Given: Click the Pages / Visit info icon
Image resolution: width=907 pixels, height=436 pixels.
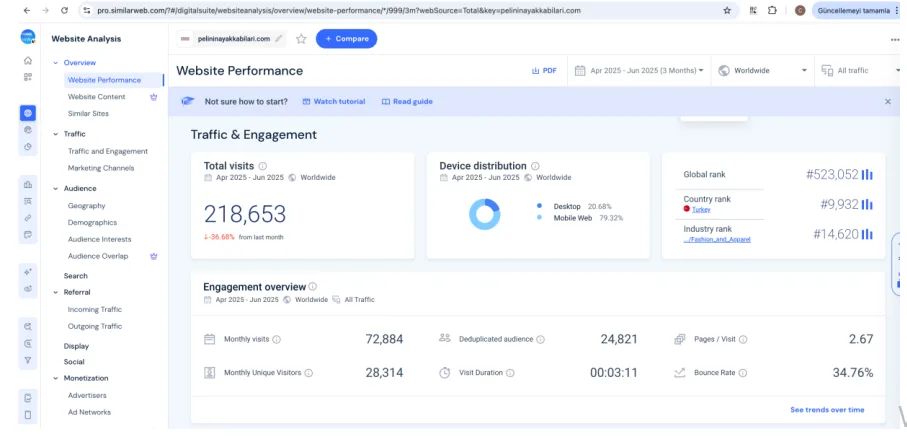Looking at the screenshot, I should point(743,339).
